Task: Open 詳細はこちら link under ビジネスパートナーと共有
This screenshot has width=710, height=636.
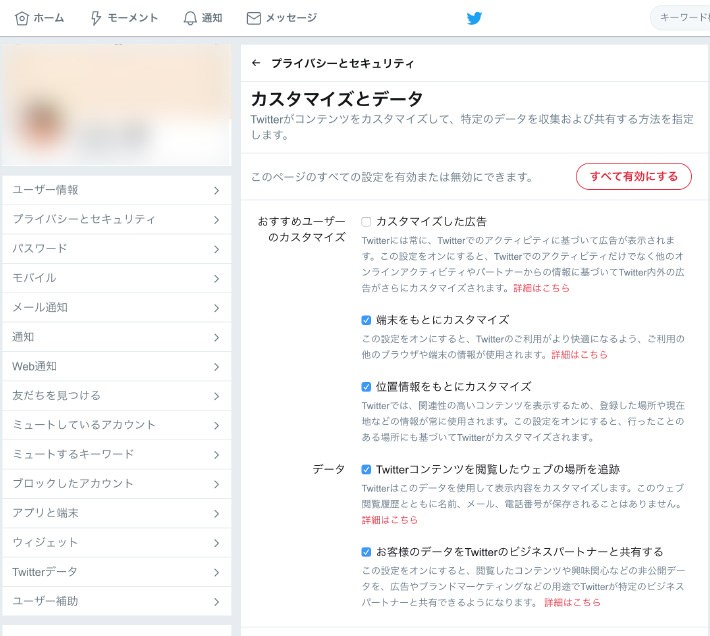Action: tap(572, 602)
